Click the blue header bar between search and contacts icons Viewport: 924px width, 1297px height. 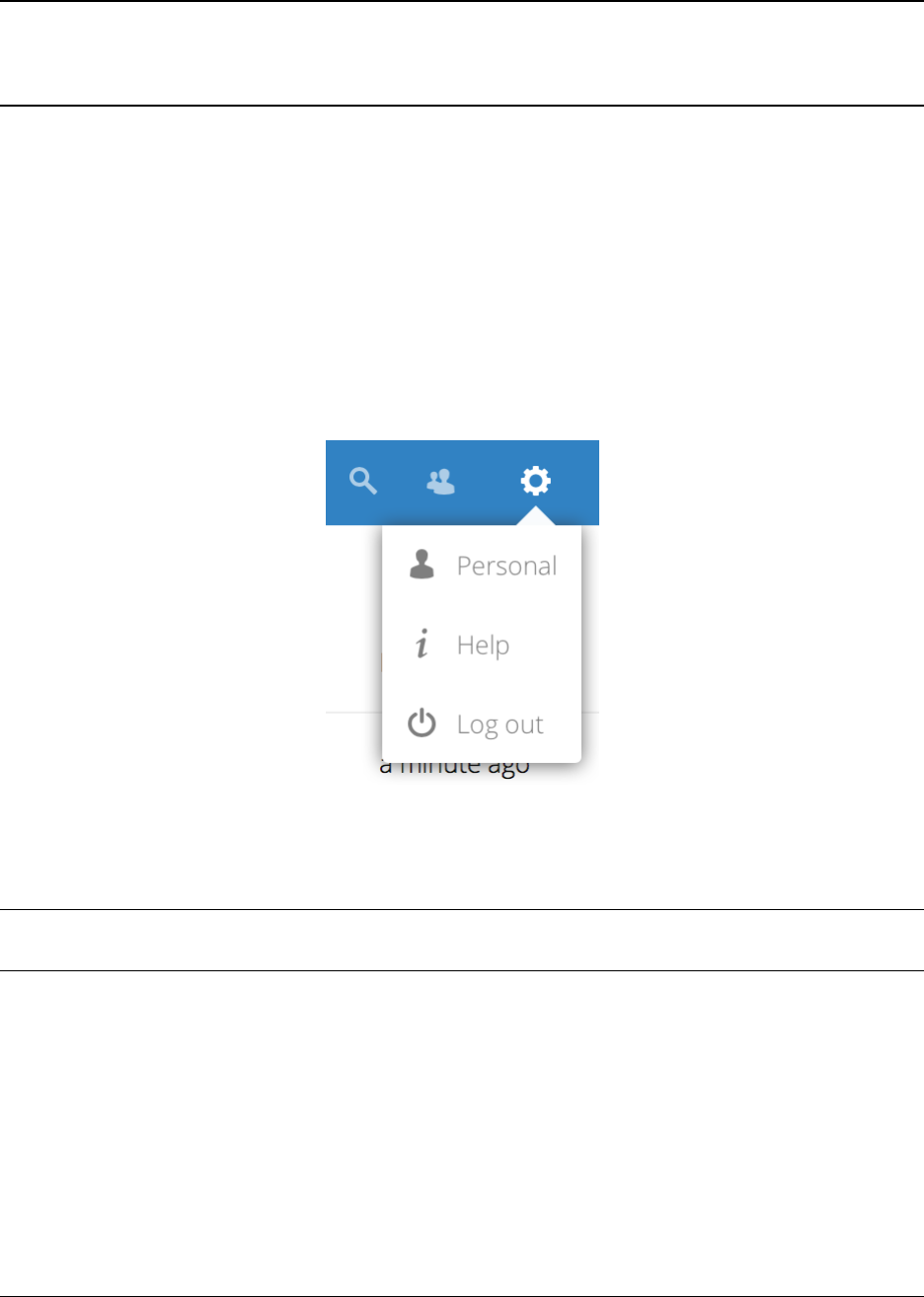402,482
